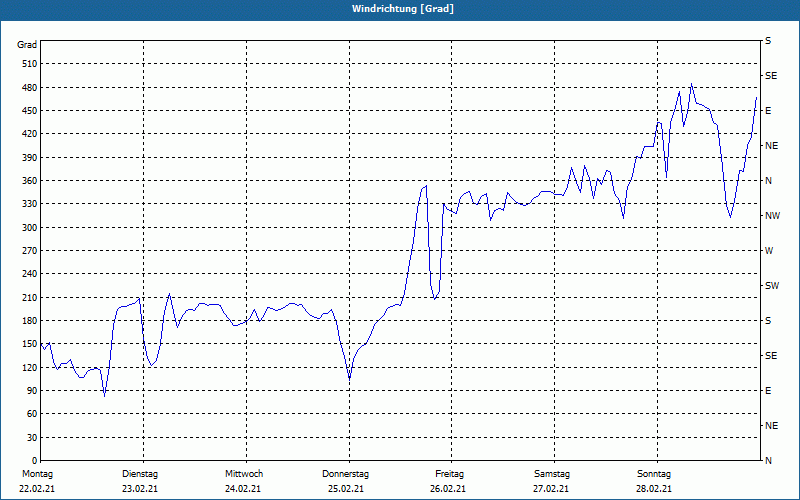
Task: Click the date 26.02.21
Action: point(448,489)
